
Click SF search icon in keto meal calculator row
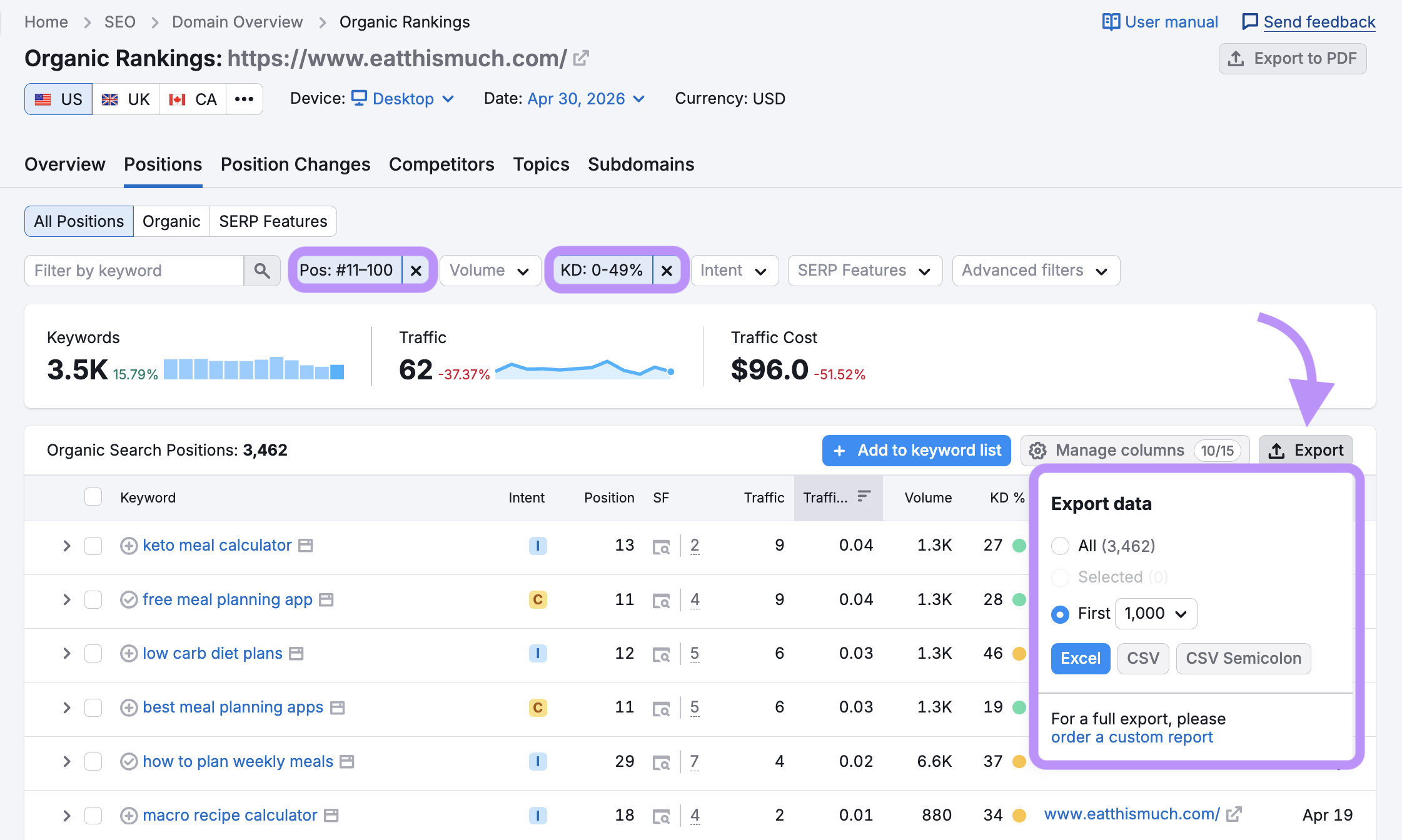point(661,547)
